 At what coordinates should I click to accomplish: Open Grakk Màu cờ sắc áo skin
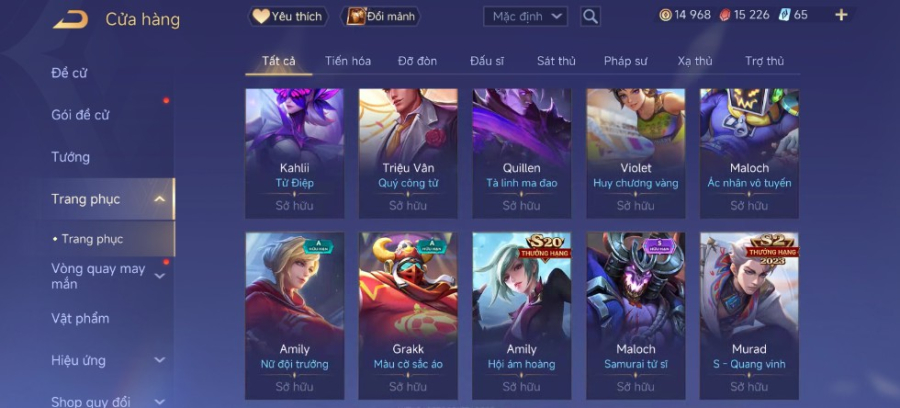(408, 316)
